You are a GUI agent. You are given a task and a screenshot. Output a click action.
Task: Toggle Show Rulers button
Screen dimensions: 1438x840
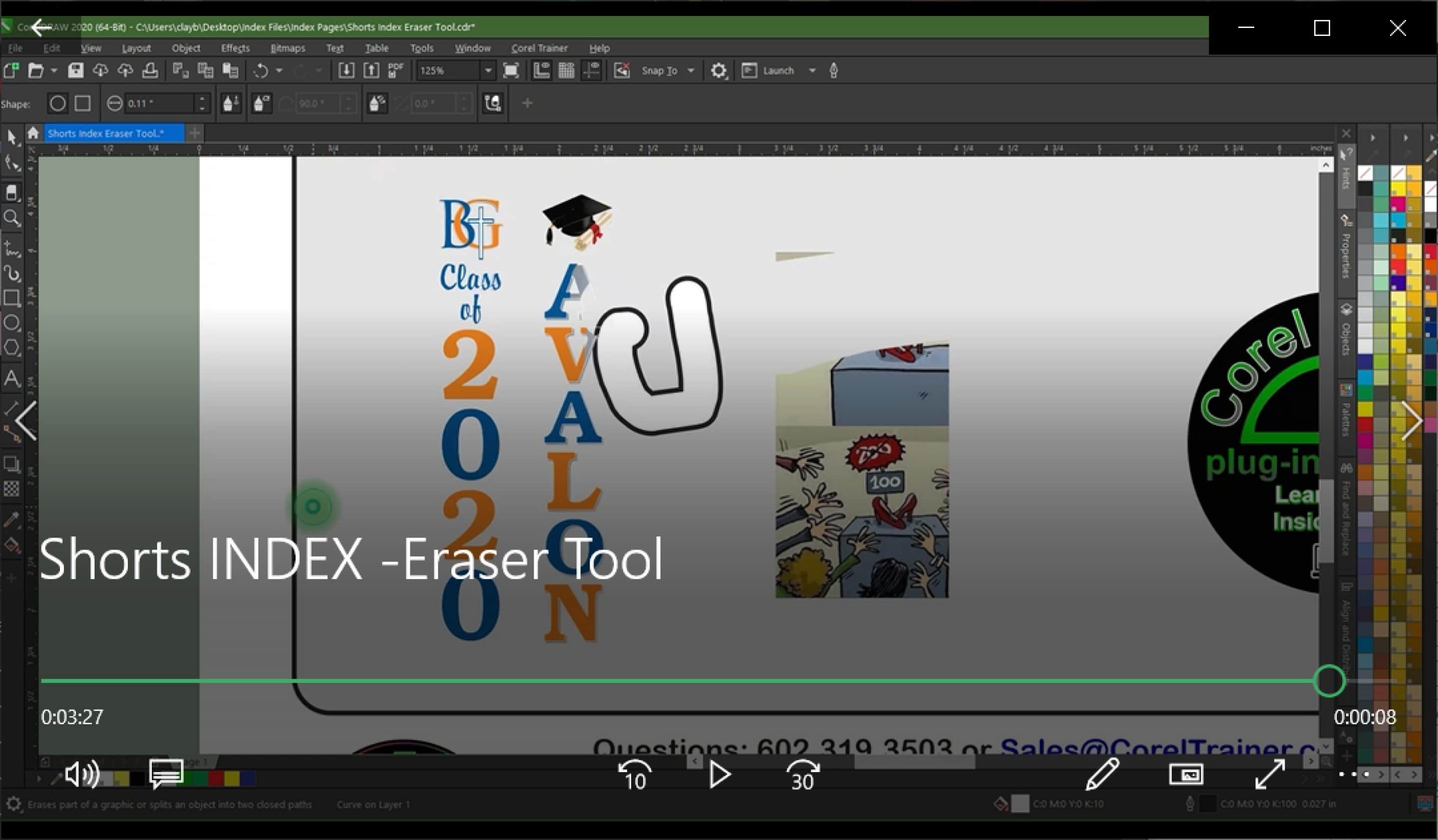coord(541,71)
